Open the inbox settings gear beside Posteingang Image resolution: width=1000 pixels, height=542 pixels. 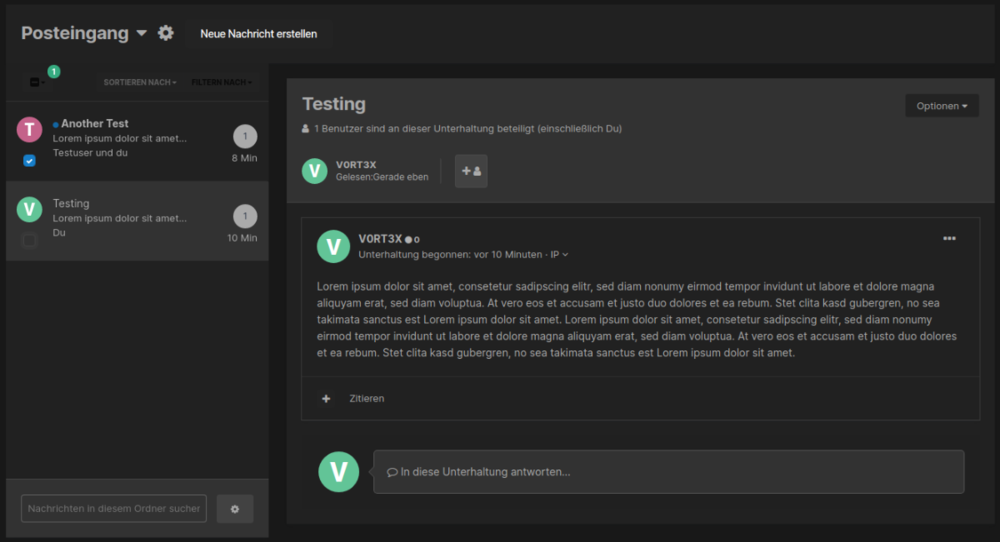(x=166, y=33)
